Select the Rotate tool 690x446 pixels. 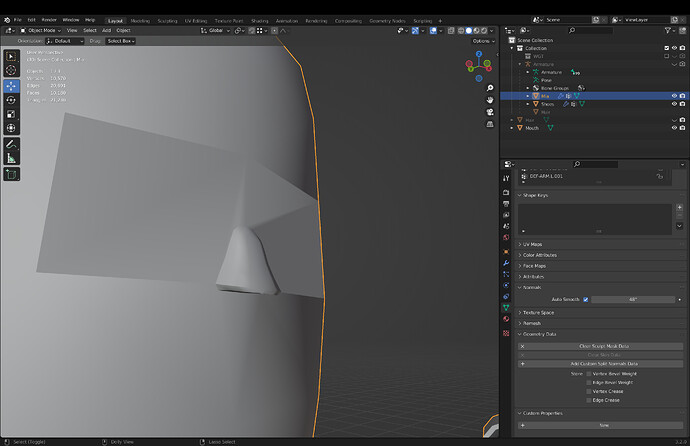tap(11, 100)
